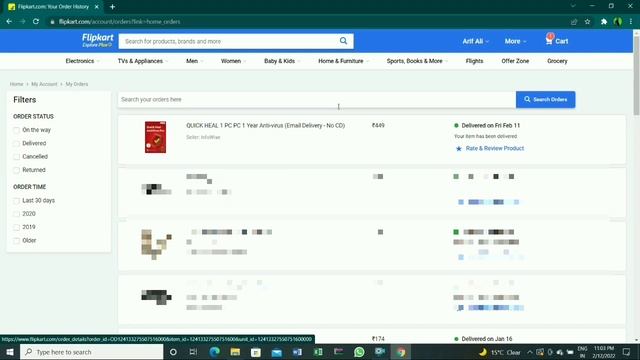The height and width of the screenshot is (360, 640).
Task: Check the Delivered filter
Action: 16,144
